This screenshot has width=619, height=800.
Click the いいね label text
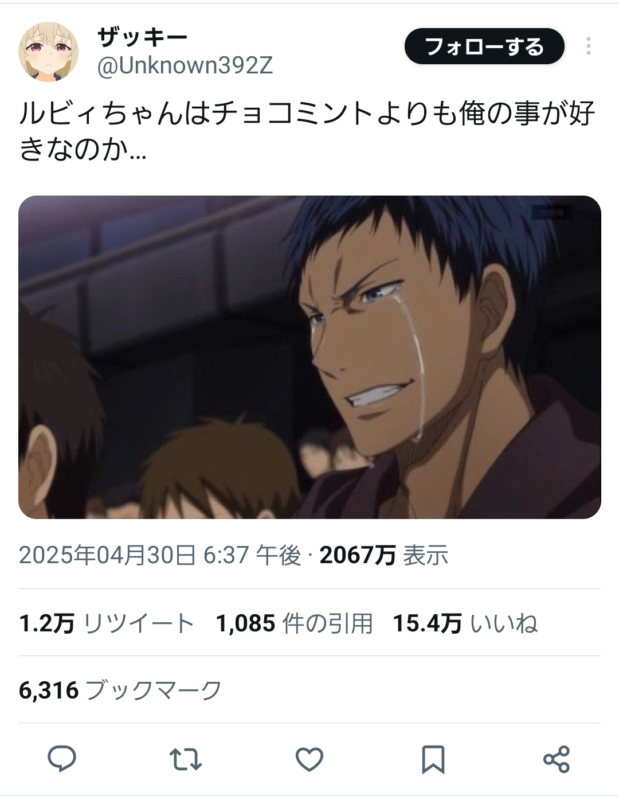pos(504,623)
